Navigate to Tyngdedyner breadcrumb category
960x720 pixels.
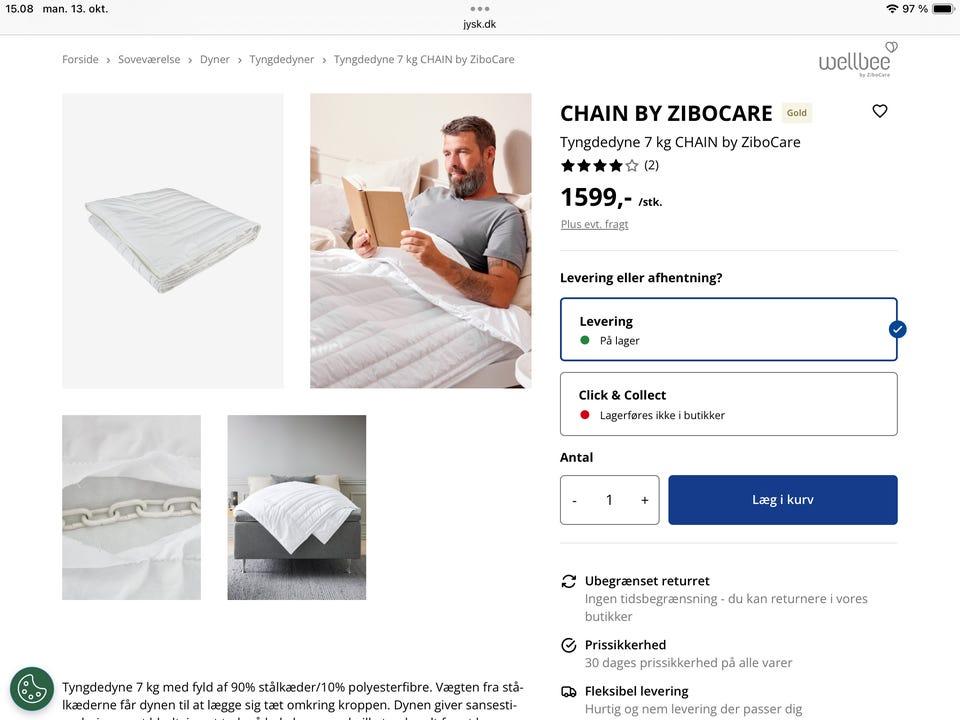tap(282, 59)
